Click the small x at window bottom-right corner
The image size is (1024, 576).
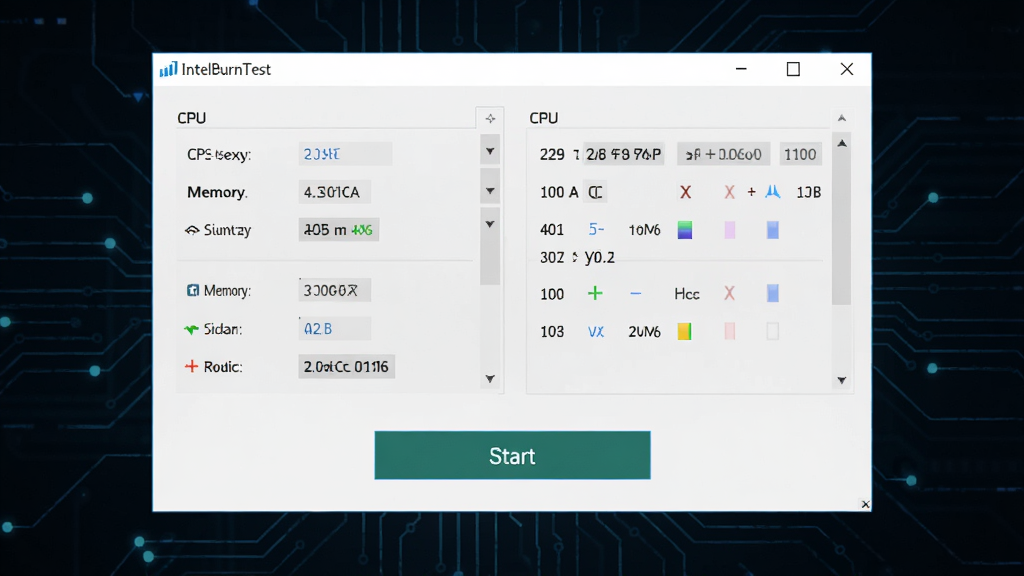click(x=865, y=504)
